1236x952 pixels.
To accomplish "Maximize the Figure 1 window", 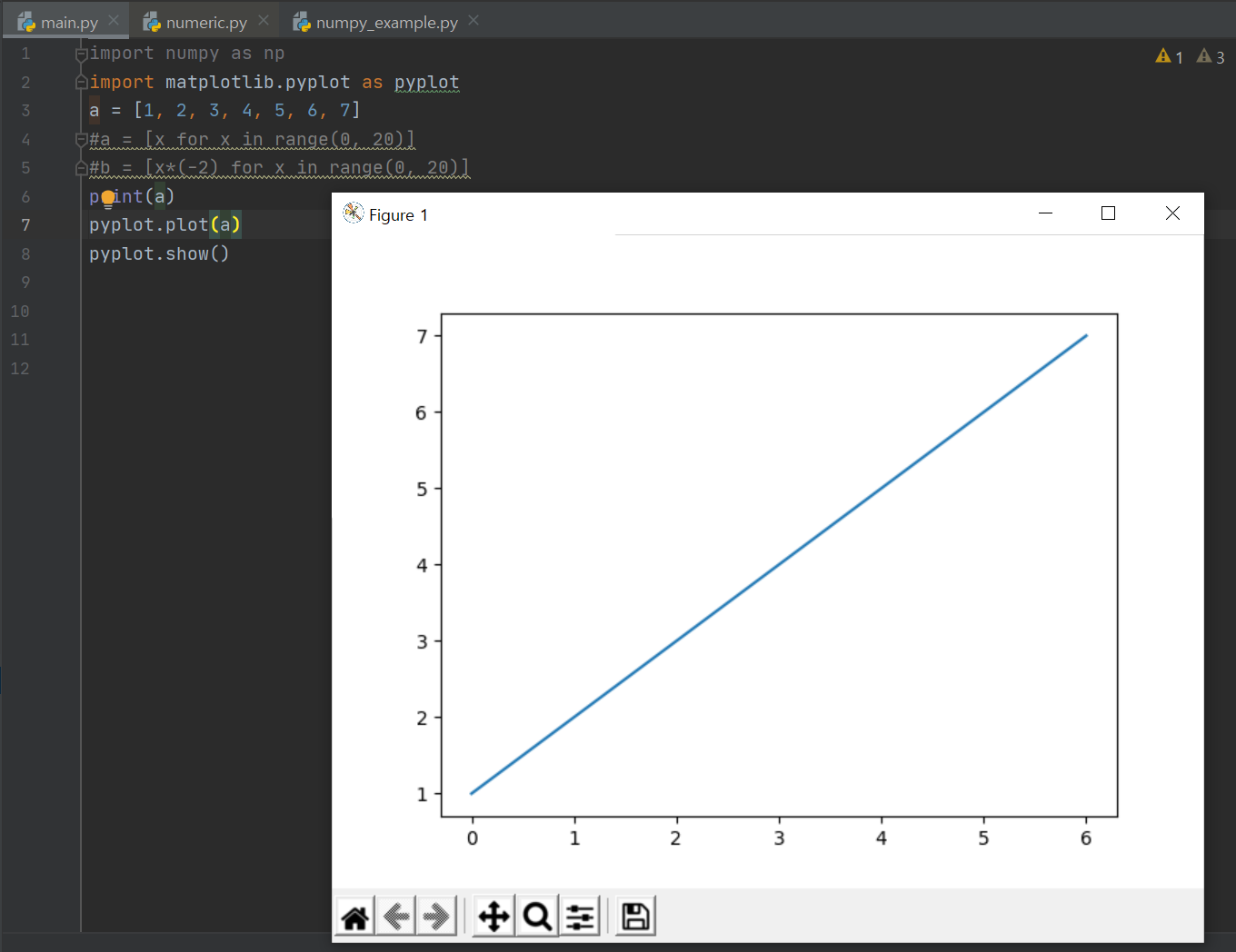I will click(x=1108, y=213).
